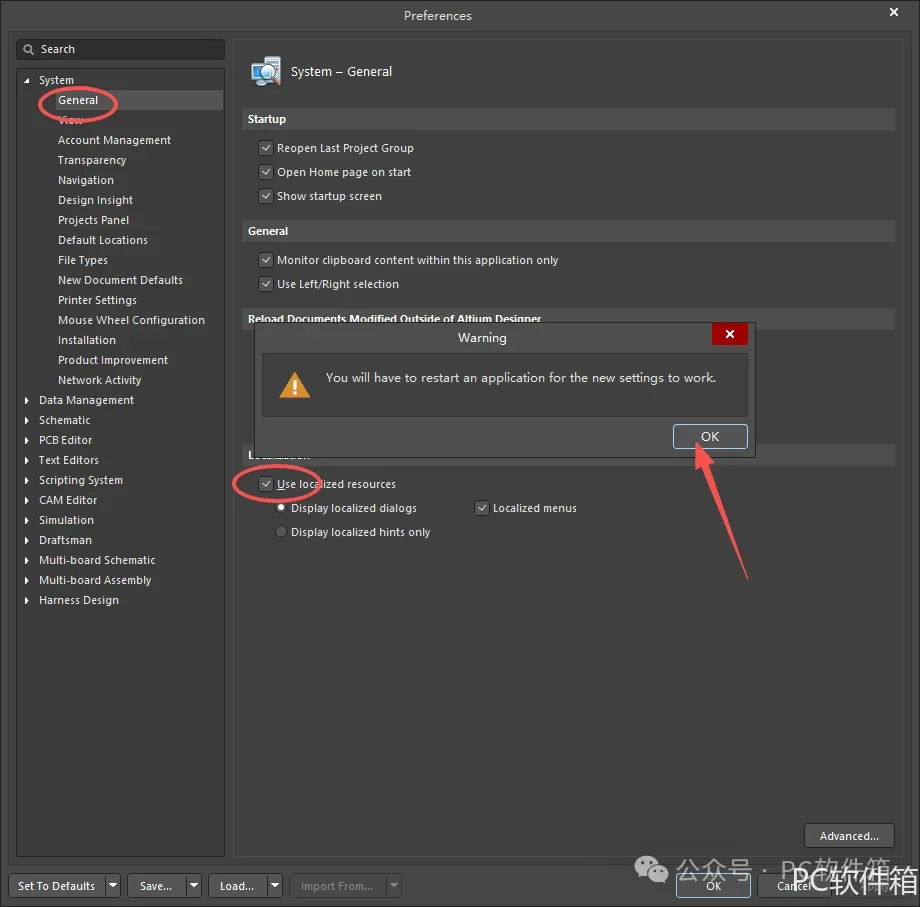
Task: Expand the CAM Editor node
Action: point(26,500)
